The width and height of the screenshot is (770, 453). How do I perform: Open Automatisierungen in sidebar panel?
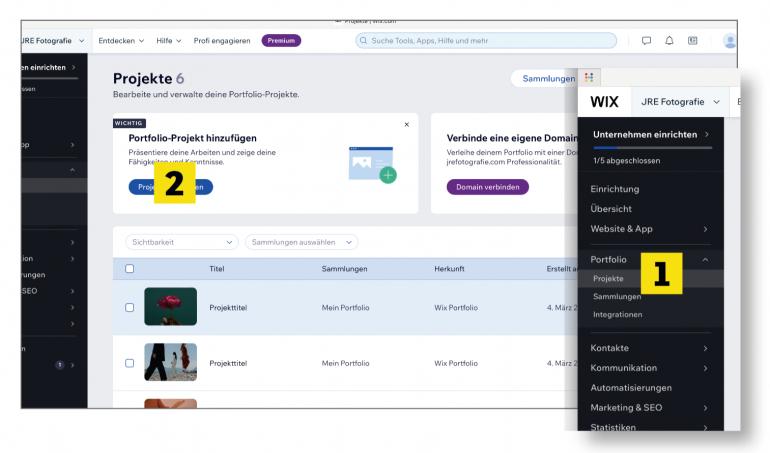(631, 388)
